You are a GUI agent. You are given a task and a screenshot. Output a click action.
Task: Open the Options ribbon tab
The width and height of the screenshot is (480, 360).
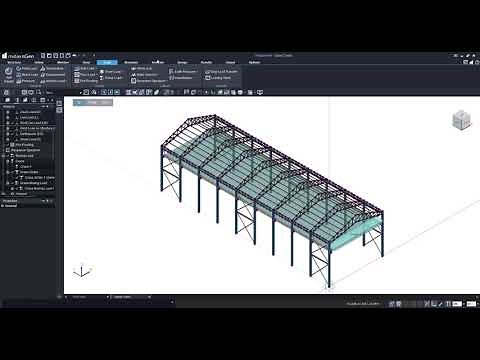click(254, 62)
